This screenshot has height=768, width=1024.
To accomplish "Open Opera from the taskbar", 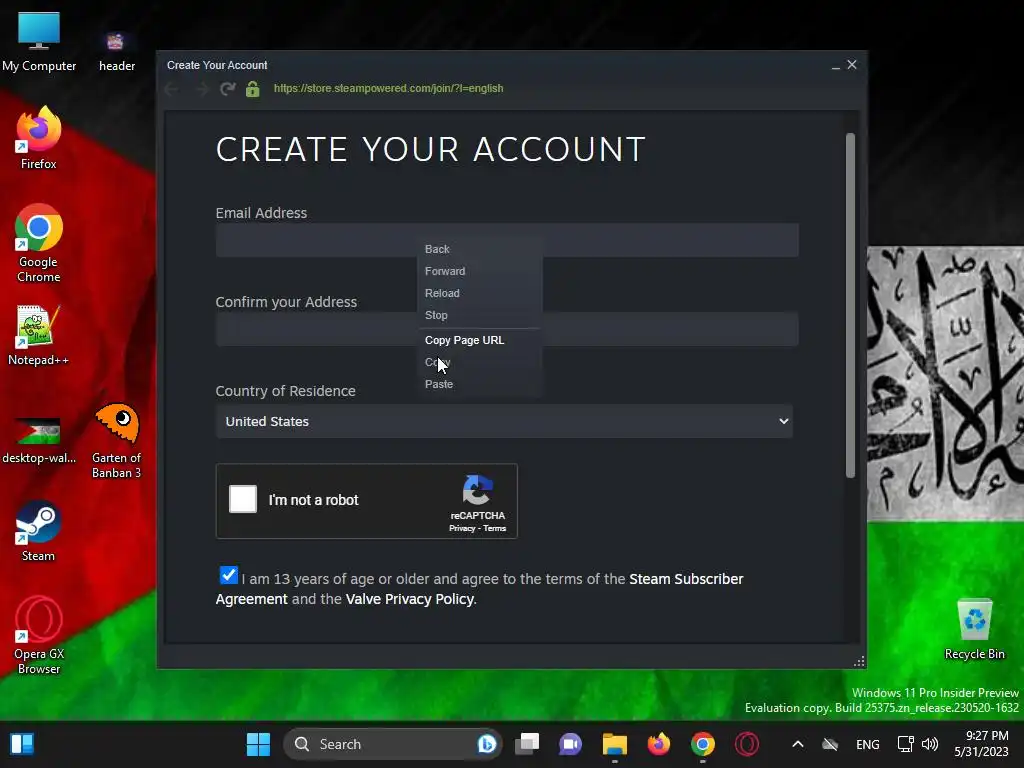I will click(x=747, y=744).
